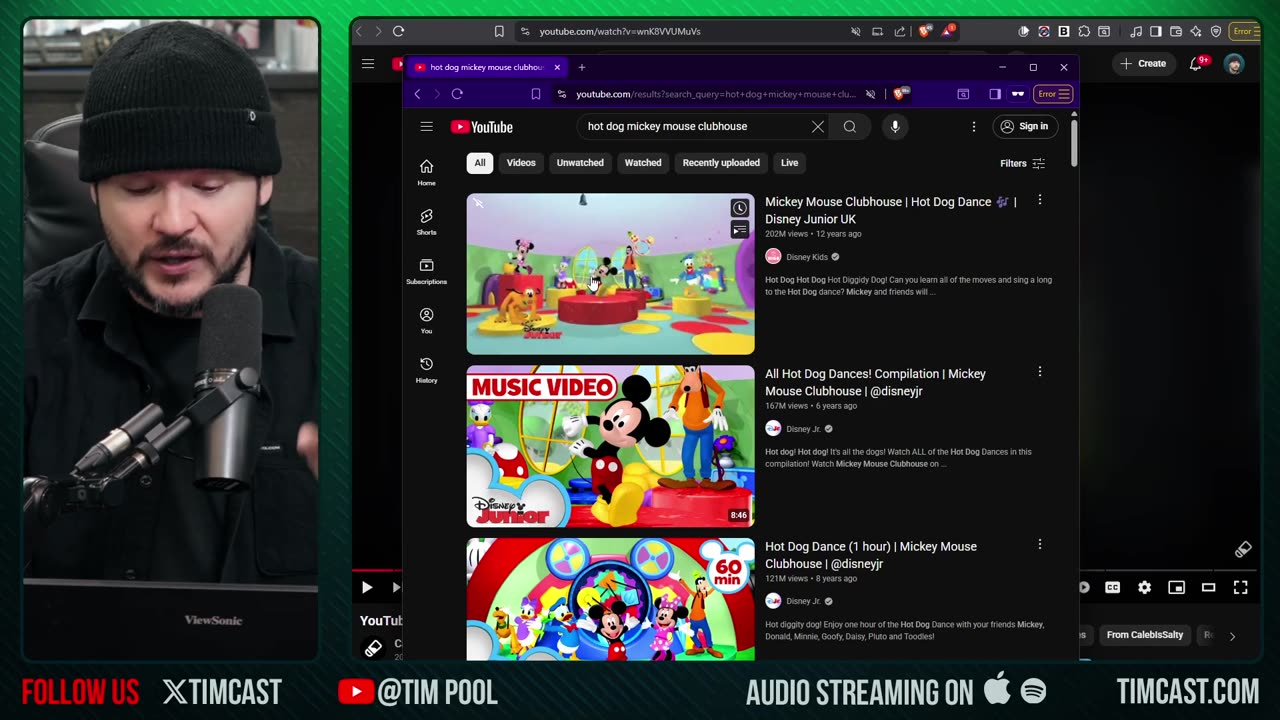The height and width of the screenshot is (720, 1280).
Task: Toggle sidebar panel in front browser toolbar
Action: (995, 94)
